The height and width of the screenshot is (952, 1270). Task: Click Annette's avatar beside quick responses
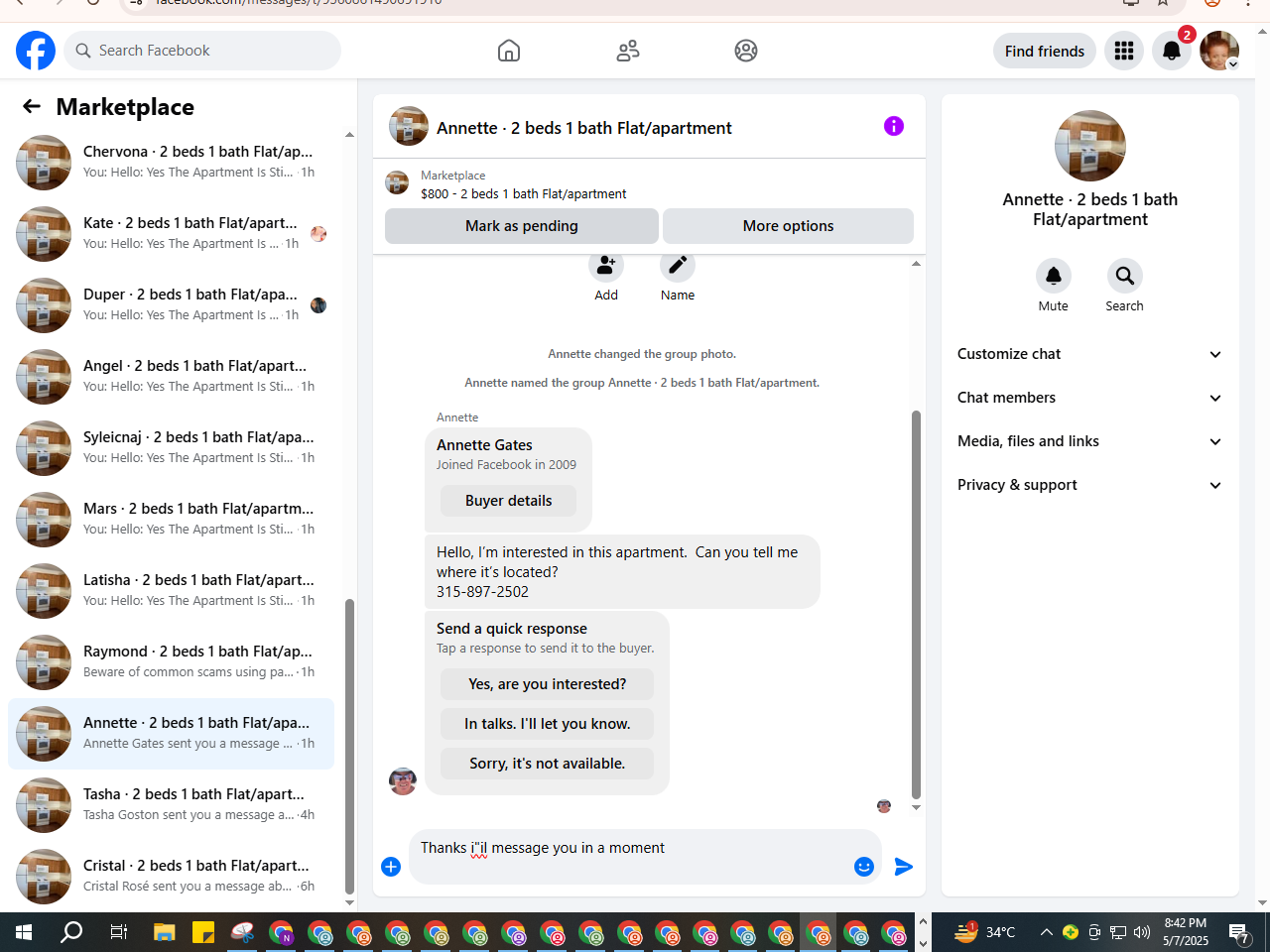403,781
